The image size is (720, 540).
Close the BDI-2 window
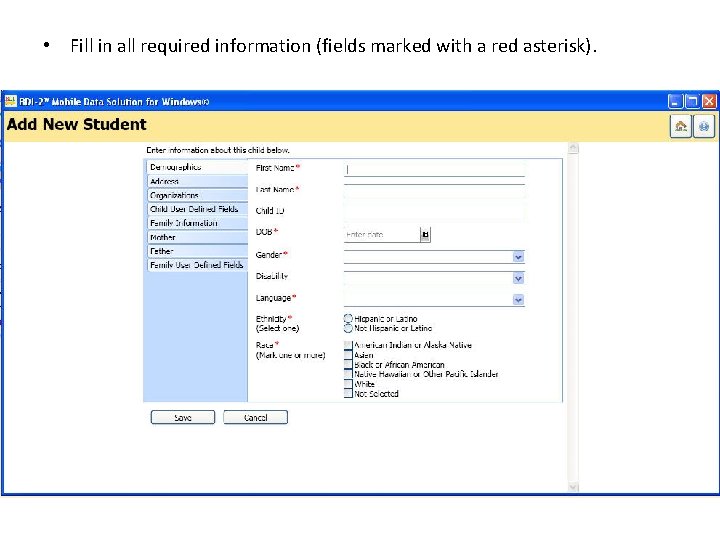[709, 101]
